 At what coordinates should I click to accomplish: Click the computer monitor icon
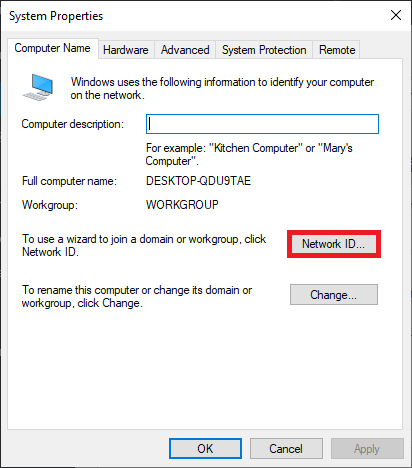[38, 87]
